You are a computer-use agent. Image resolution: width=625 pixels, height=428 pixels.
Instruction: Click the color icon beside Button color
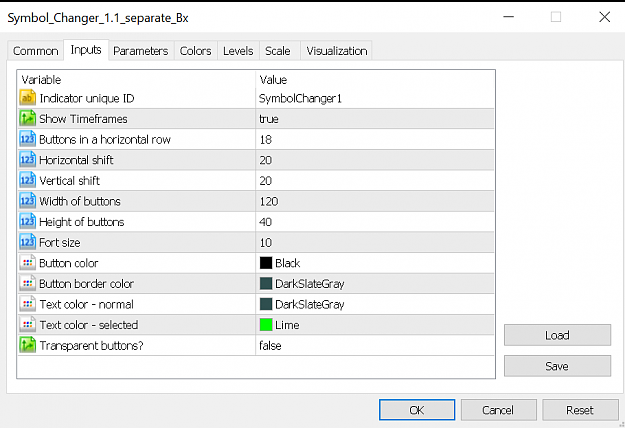tap(28, 263)
